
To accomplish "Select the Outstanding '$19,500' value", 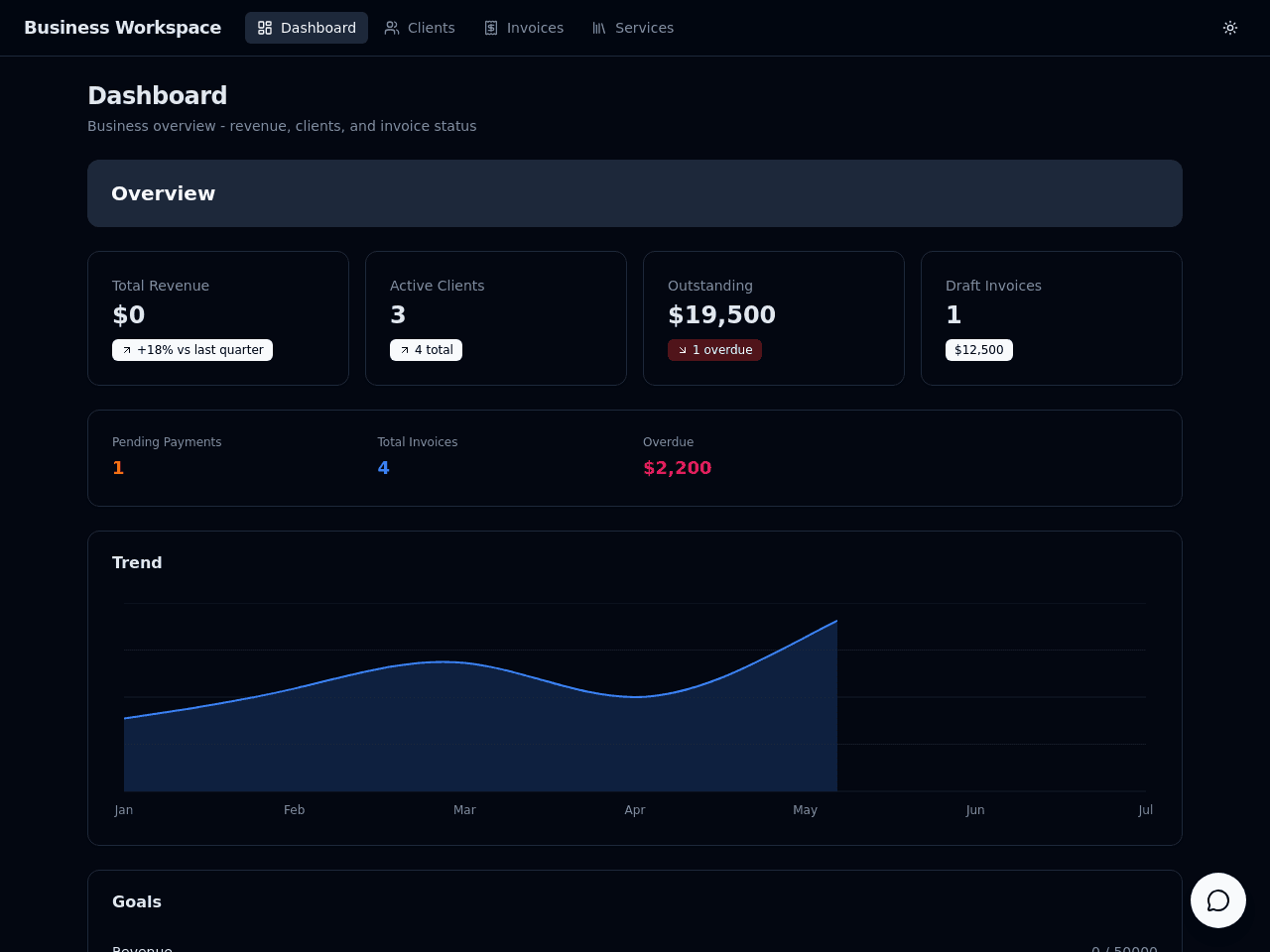I will click(721, 315).
